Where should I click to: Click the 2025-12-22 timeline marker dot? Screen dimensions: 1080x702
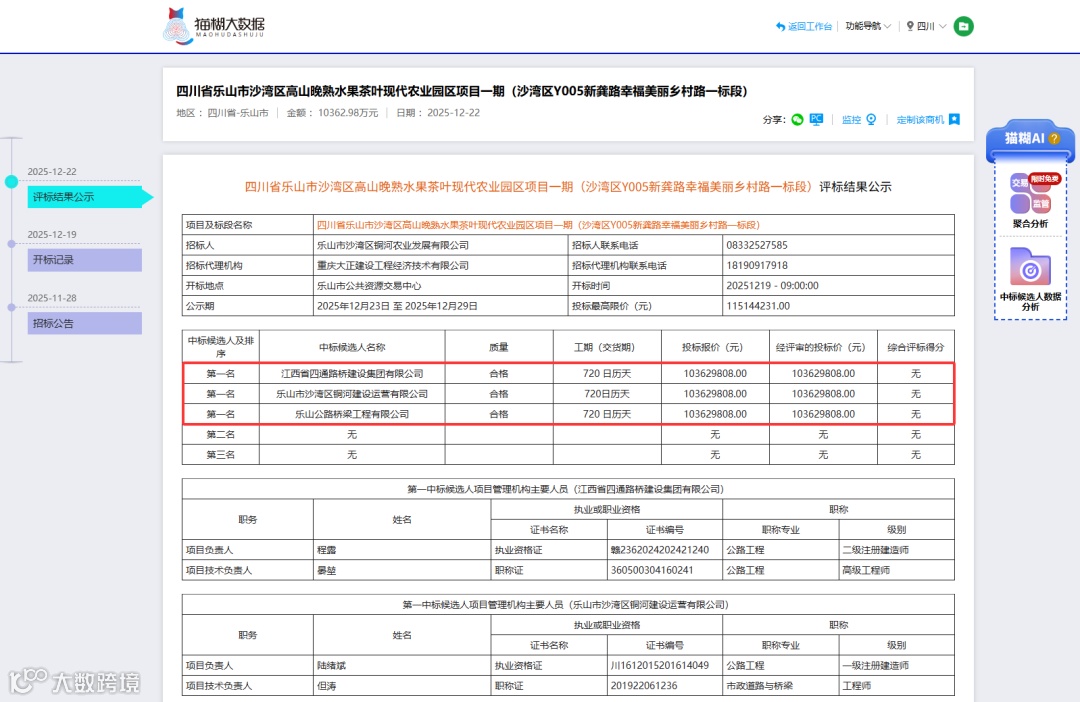click(x=11, y=182)
